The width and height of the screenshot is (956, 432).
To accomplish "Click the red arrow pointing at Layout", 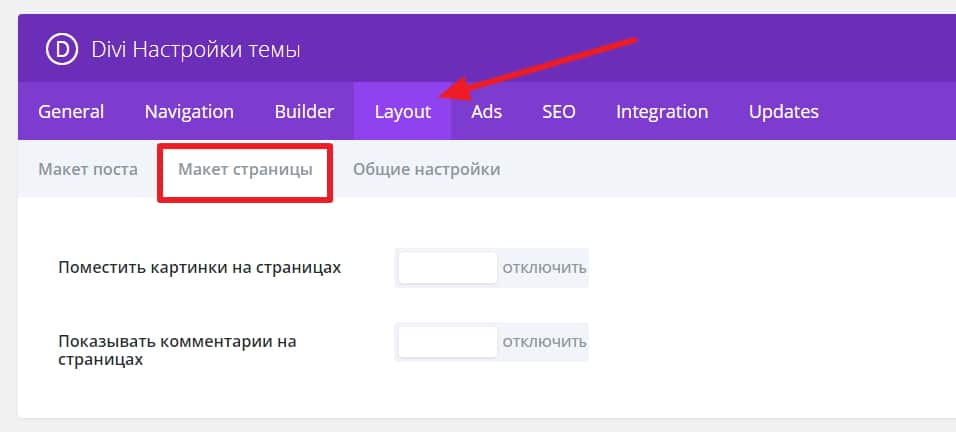I will coord(540,68).
